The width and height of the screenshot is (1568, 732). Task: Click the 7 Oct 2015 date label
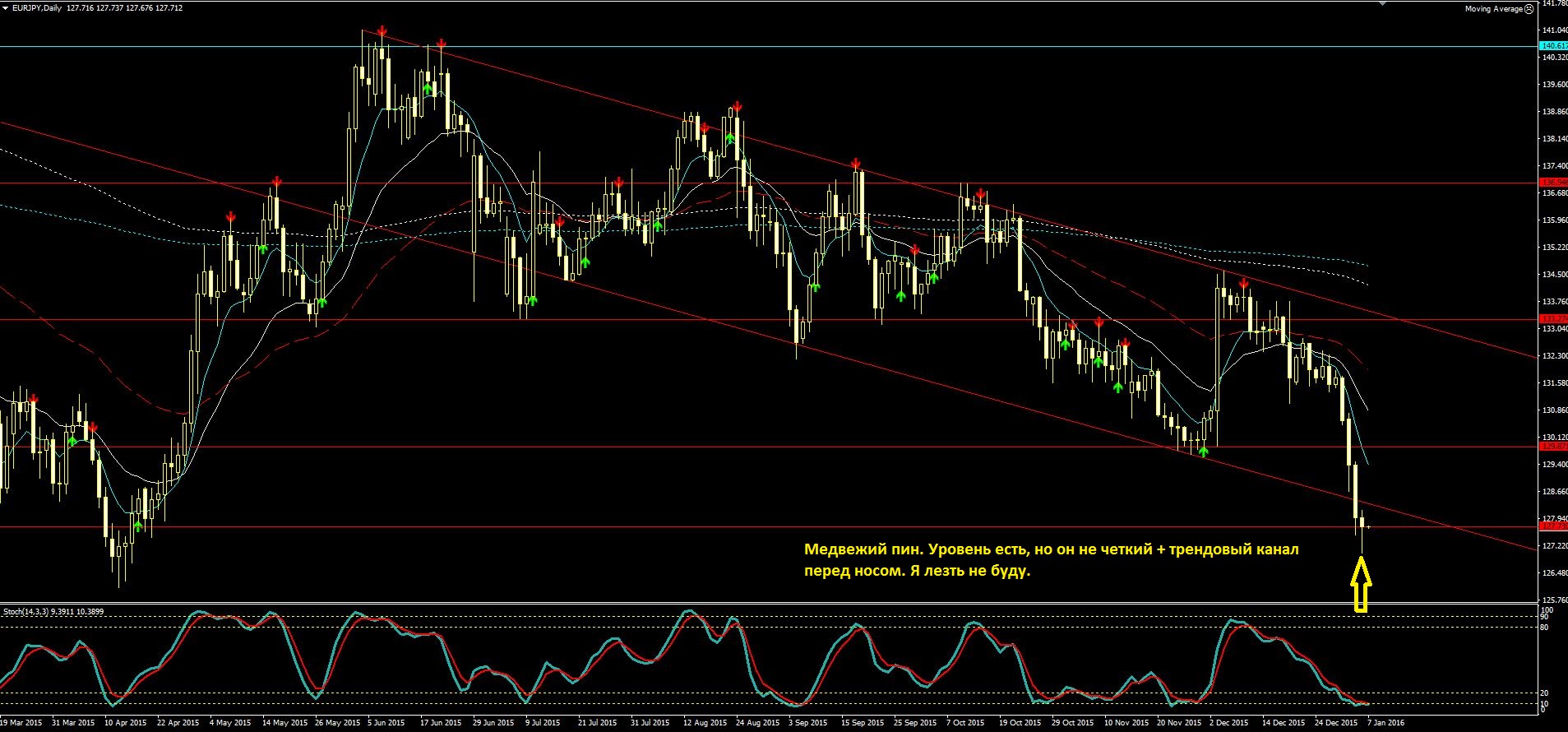tap(965, 723)
